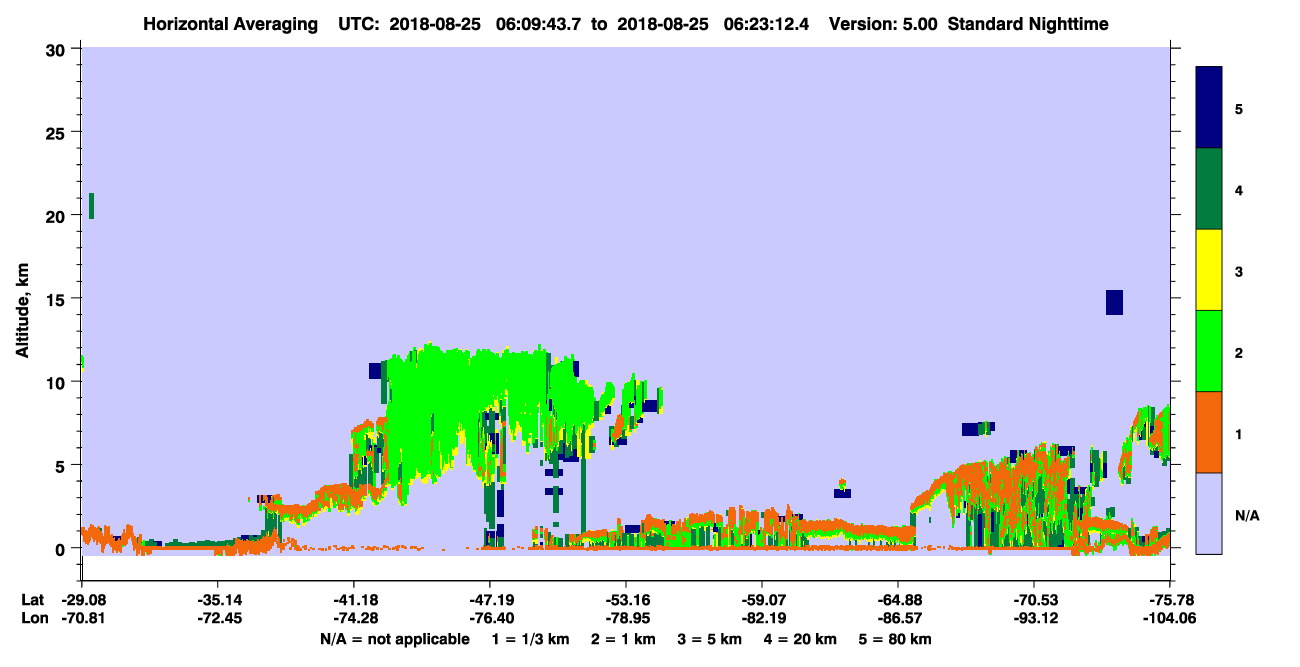Click the longitude value -86.57
The image size is (1300, 667).
(x=898, y=617)
